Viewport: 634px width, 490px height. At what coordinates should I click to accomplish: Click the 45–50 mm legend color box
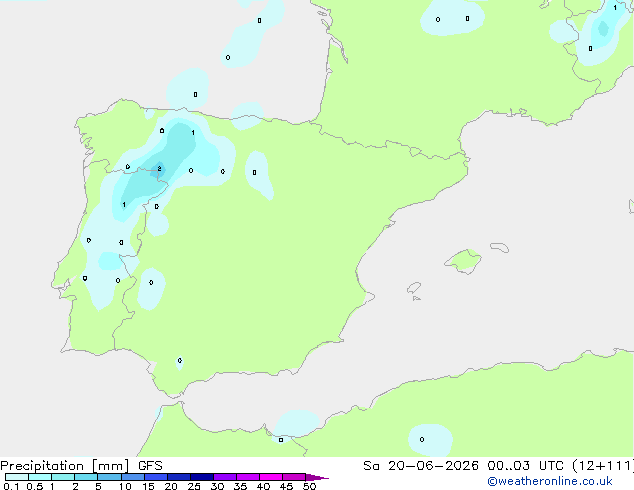[x=294, y=477]
